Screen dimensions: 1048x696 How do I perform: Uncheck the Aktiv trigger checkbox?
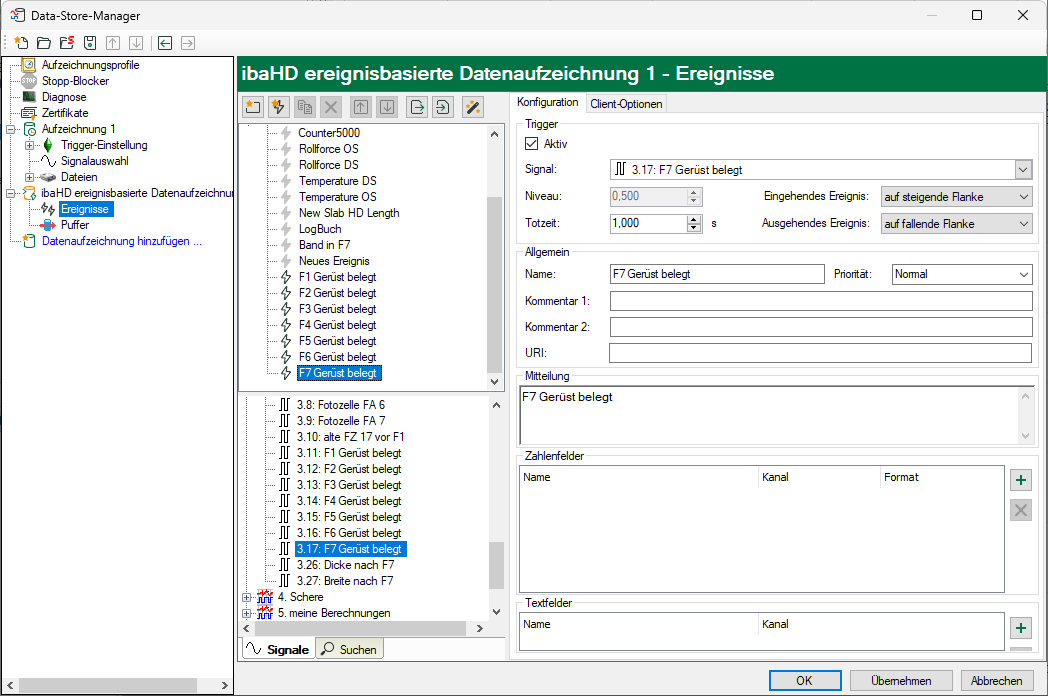click(x=531, y=144)
